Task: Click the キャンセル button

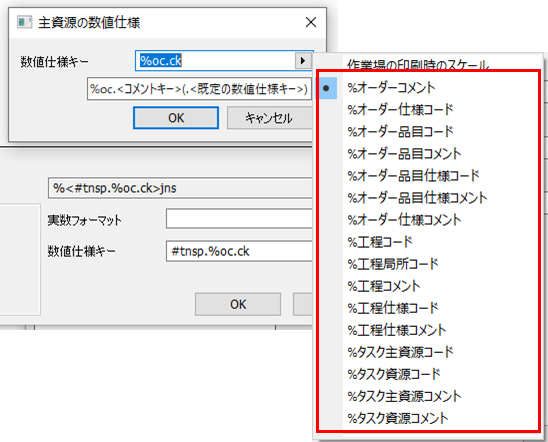Action: [x=269, y=118]
